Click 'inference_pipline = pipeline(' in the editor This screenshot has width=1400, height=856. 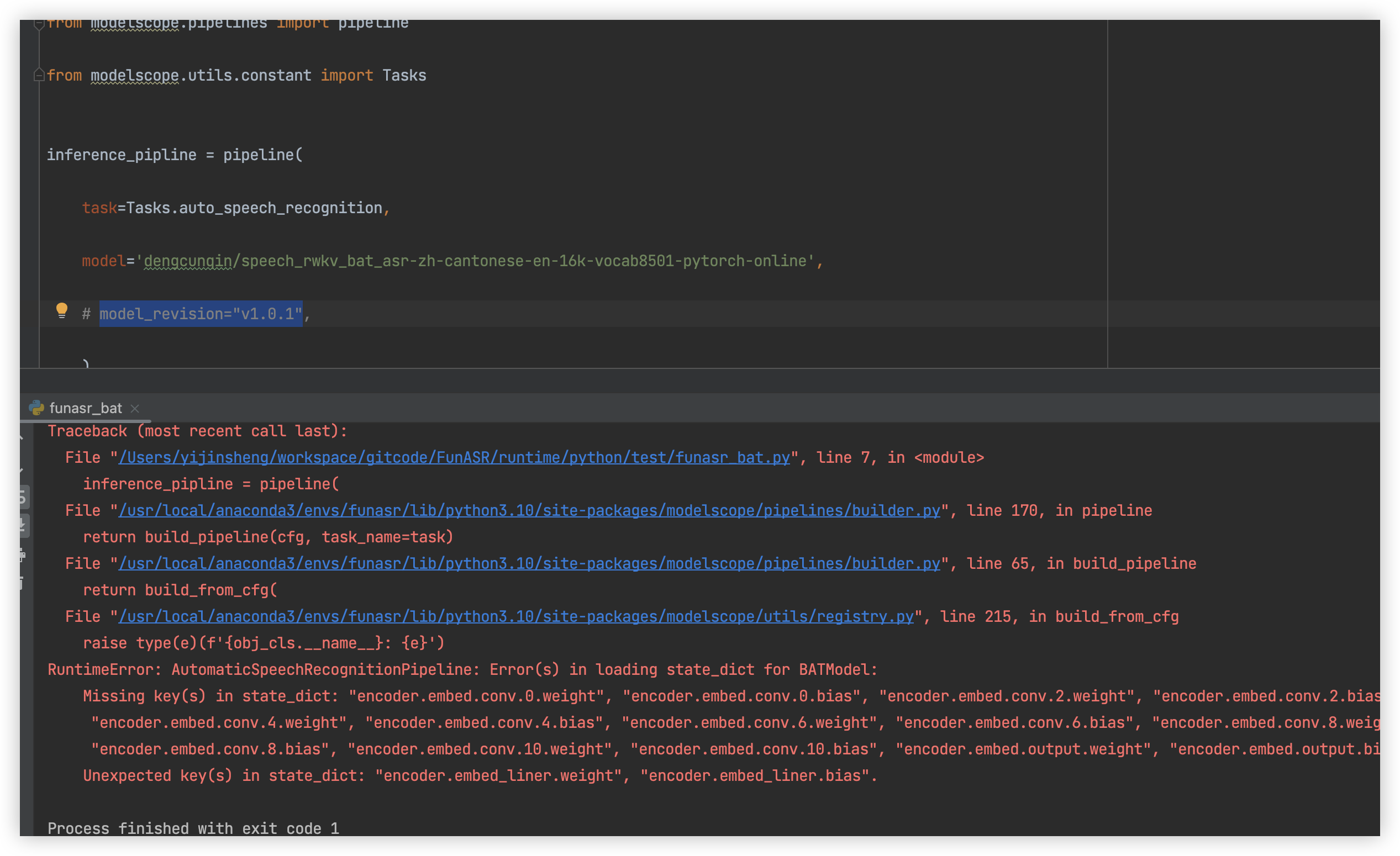tap(175, 155)
